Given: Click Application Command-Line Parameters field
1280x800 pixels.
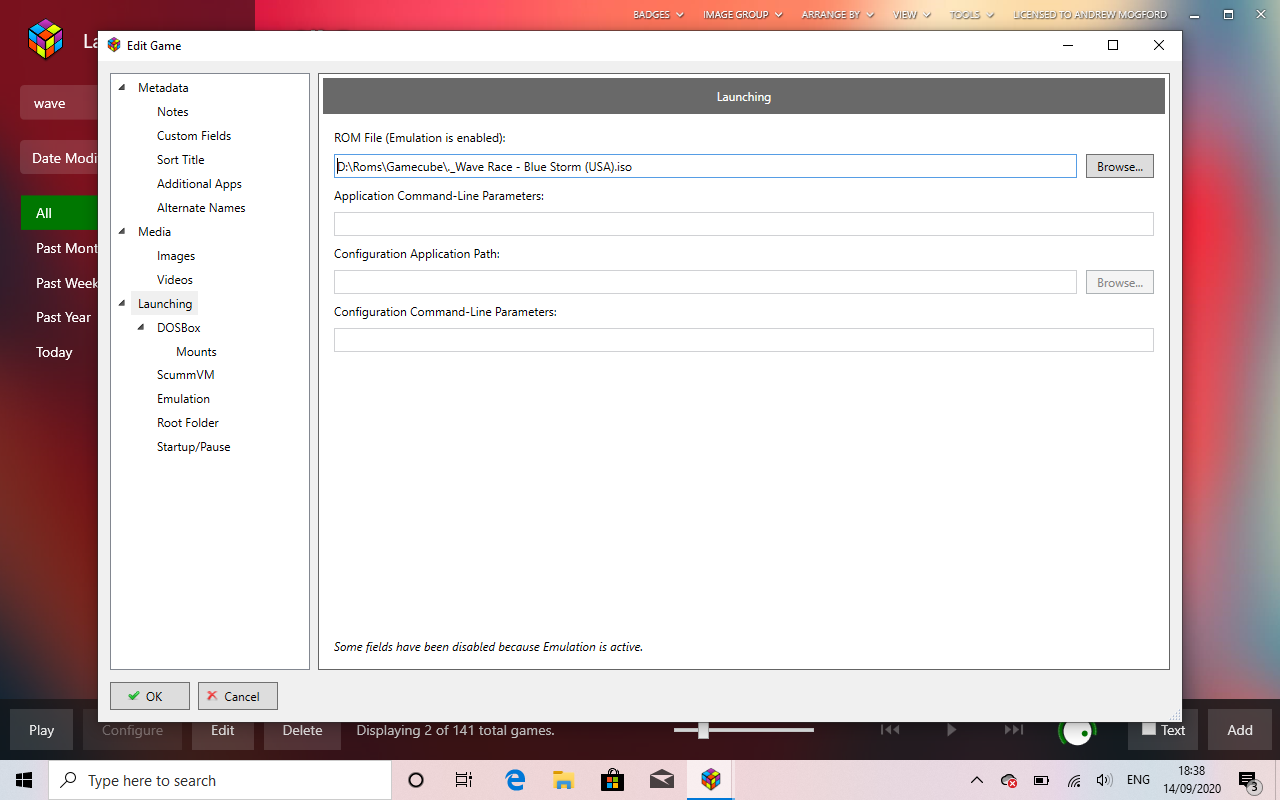Looking at the screenshot, I should pos(744,224).
